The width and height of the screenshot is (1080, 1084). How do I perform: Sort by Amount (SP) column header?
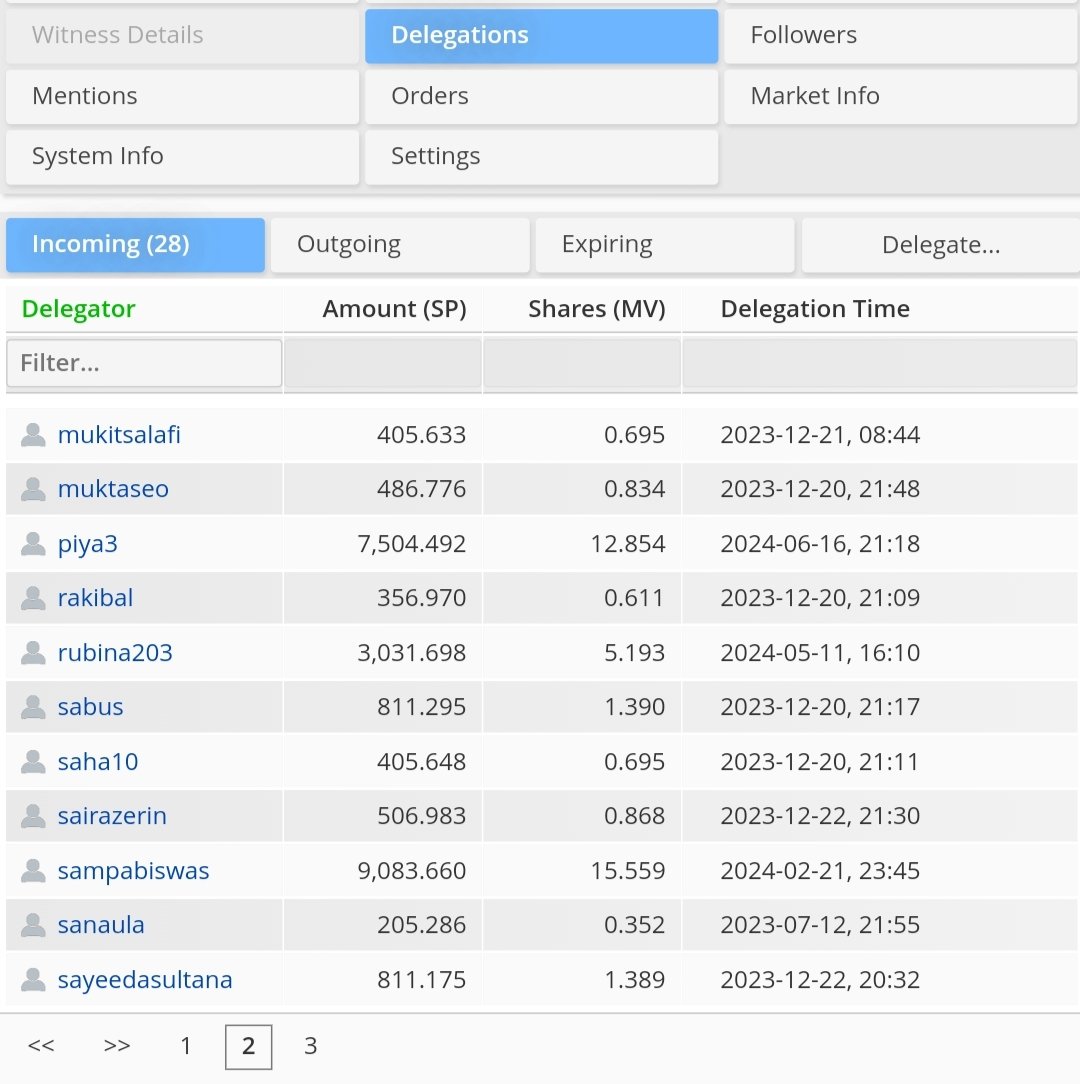click(x=394, y=309)
